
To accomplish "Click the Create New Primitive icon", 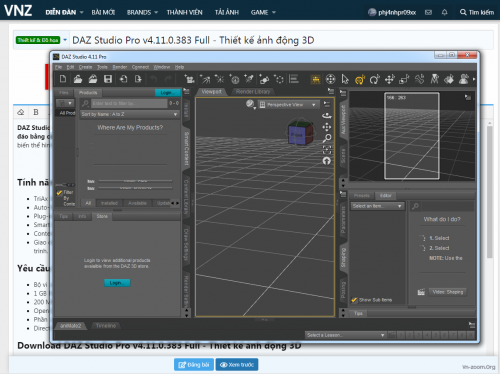I will pyautogui.click(x=264, y=79).
